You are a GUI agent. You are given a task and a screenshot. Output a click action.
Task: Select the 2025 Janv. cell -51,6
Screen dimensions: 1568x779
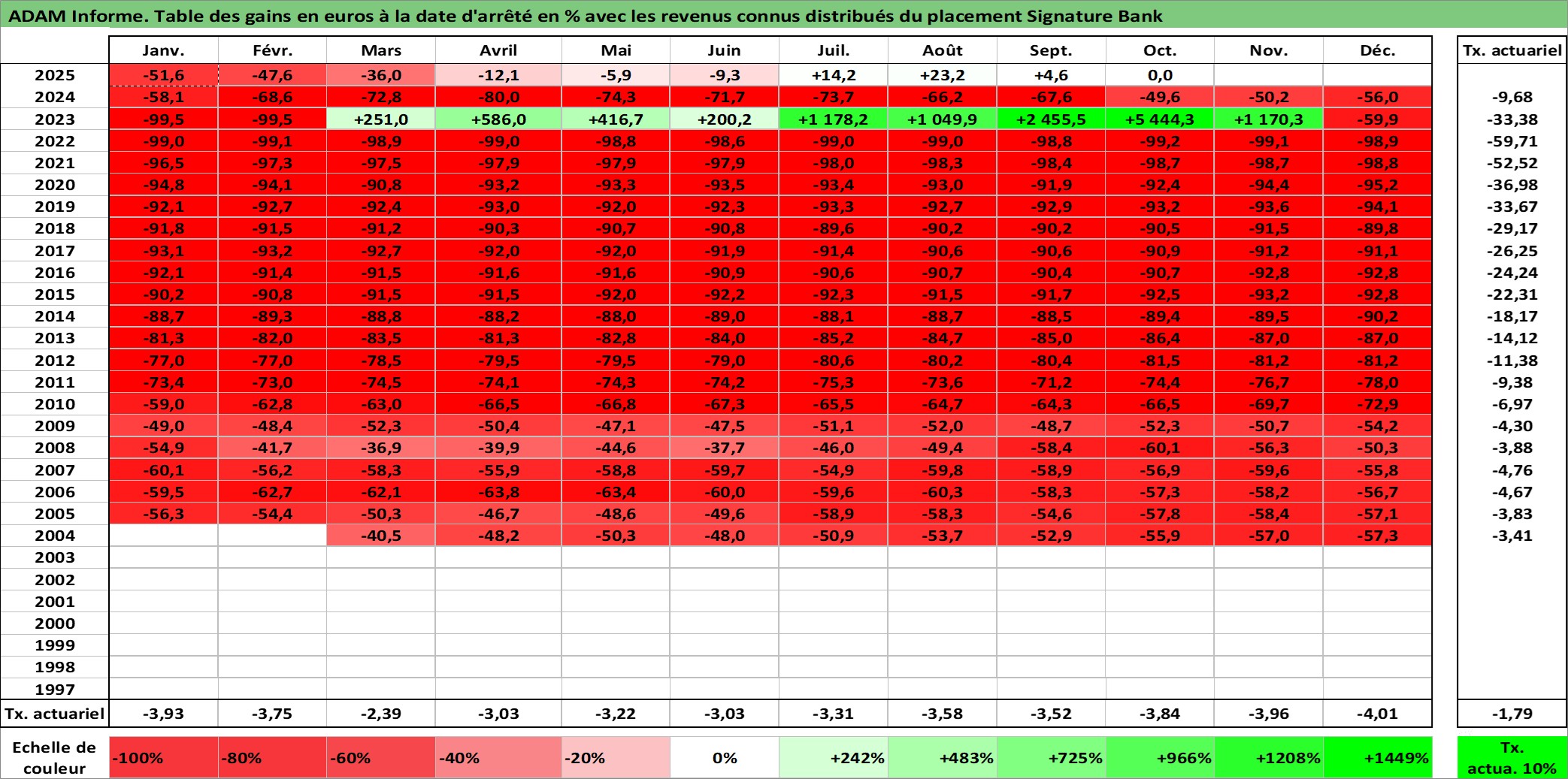click(x=163, y=75)
